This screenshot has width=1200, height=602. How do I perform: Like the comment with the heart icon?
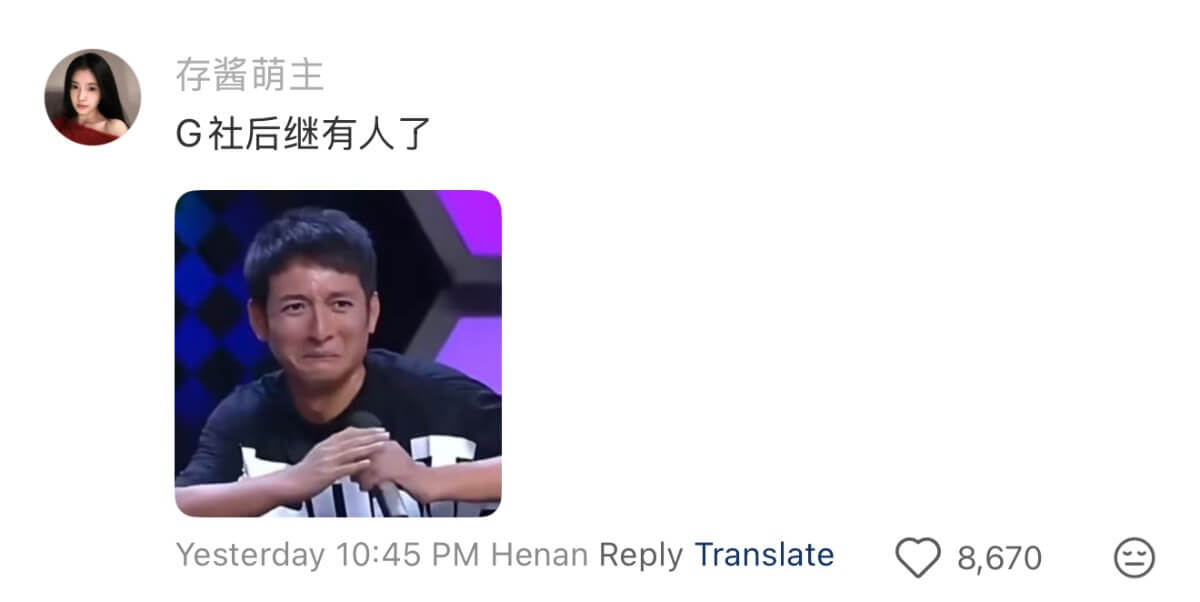[918, 557]
